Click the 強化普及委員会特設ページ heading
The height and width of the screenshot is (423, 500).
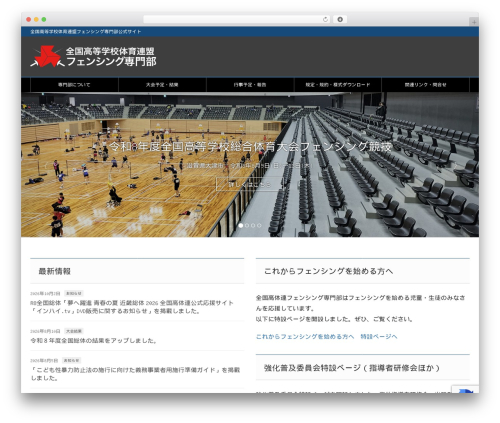[352, 368]
